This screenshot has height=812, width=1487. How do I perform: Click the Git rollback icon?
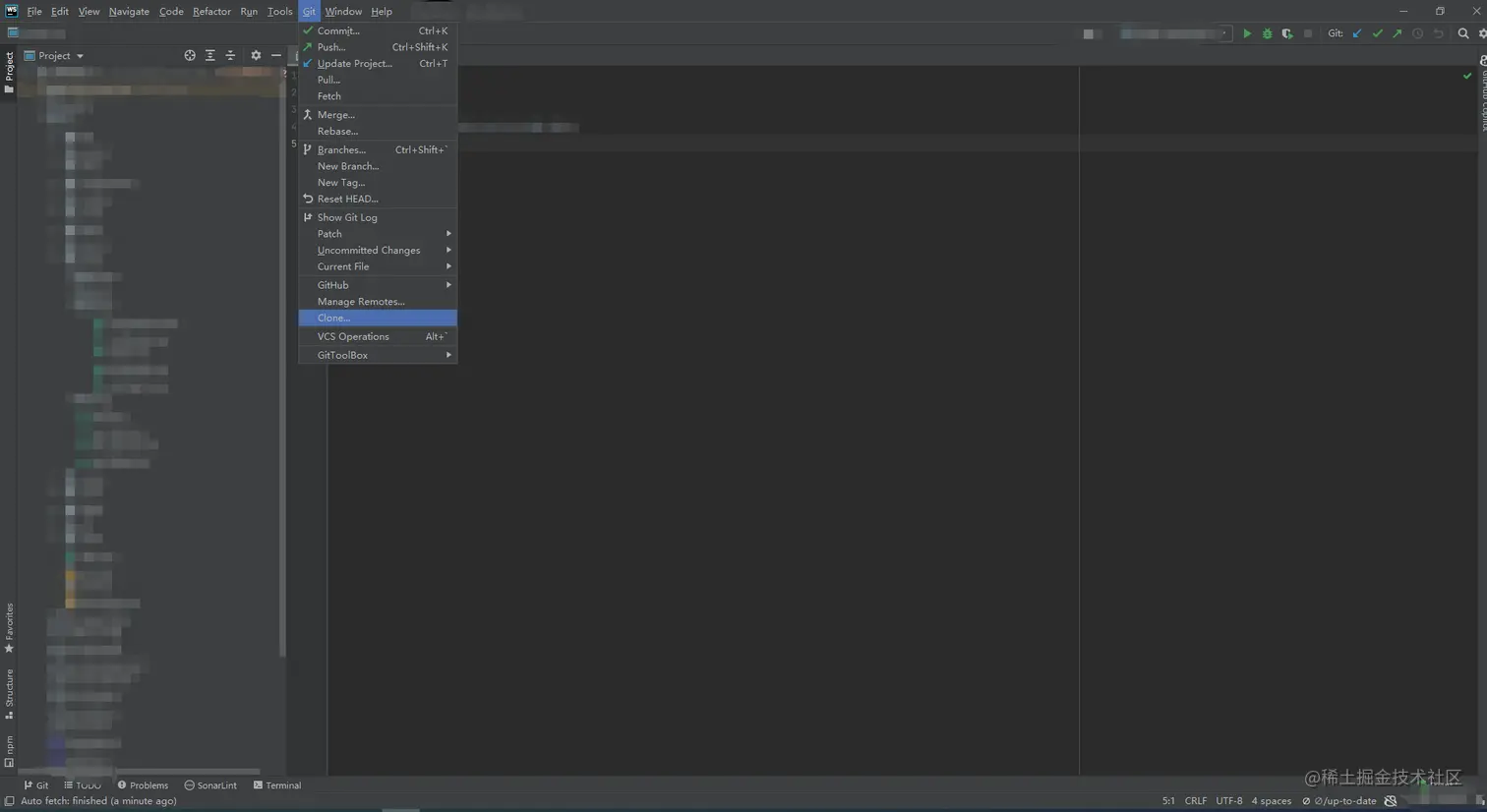pyautogui.click(x=1438, y=33)
